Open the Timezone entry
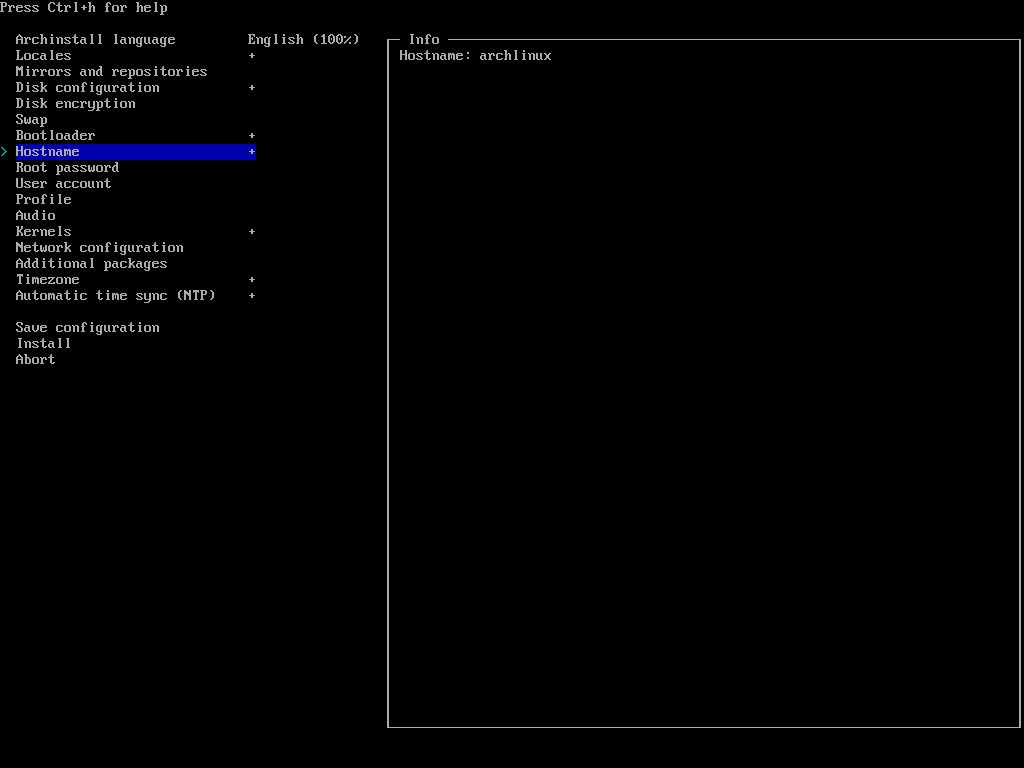1024x768 pixels. click(48, 280)
